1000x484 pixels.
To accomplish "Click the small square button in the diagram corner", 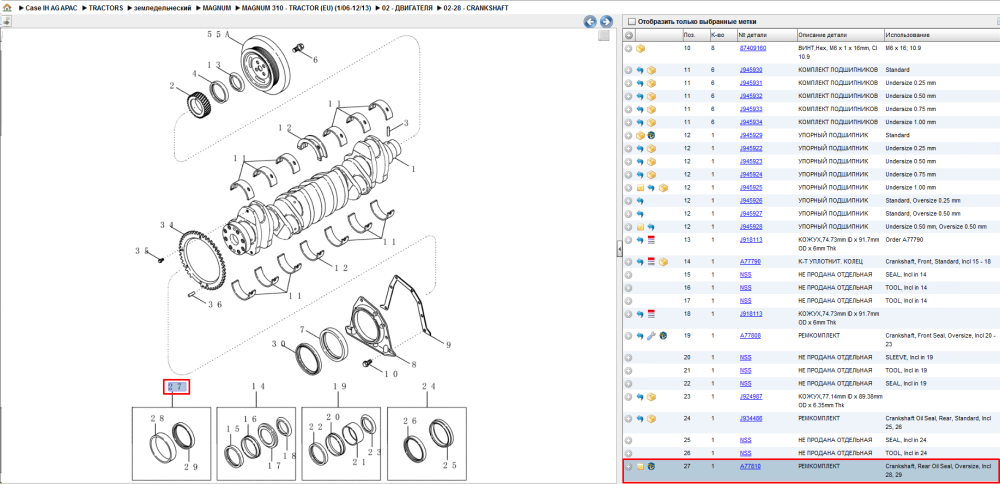I will pyautogui.click(x=603, y=36).
